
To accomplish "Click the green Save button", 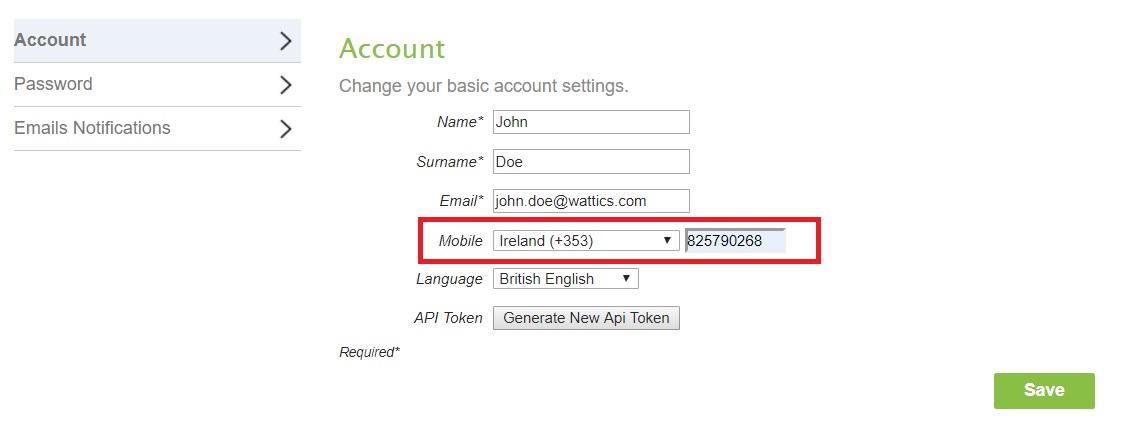I will (1043, 391).
